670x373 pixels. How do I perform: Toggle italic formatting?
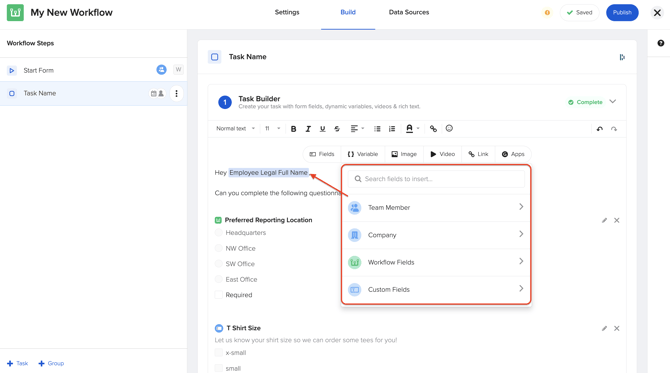(x=308, y=129)
